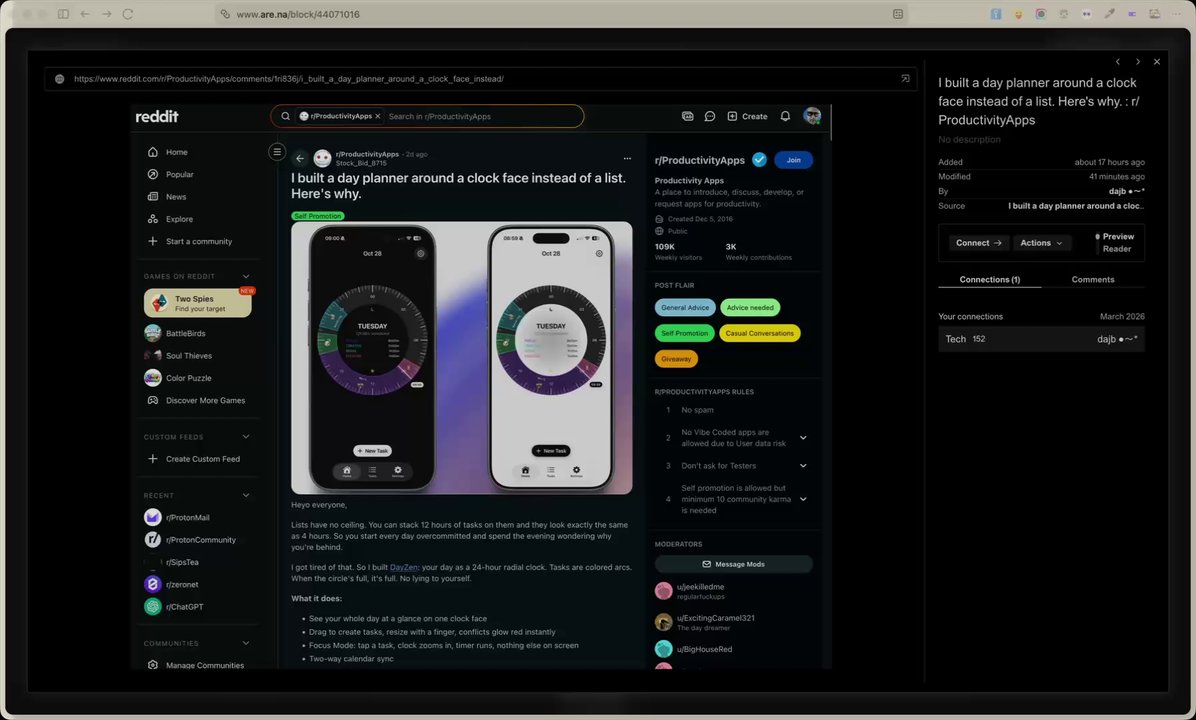This screenshot has height=720, width=1196.
Task: Open dark phone mockup post image
Action: (372, 357)
